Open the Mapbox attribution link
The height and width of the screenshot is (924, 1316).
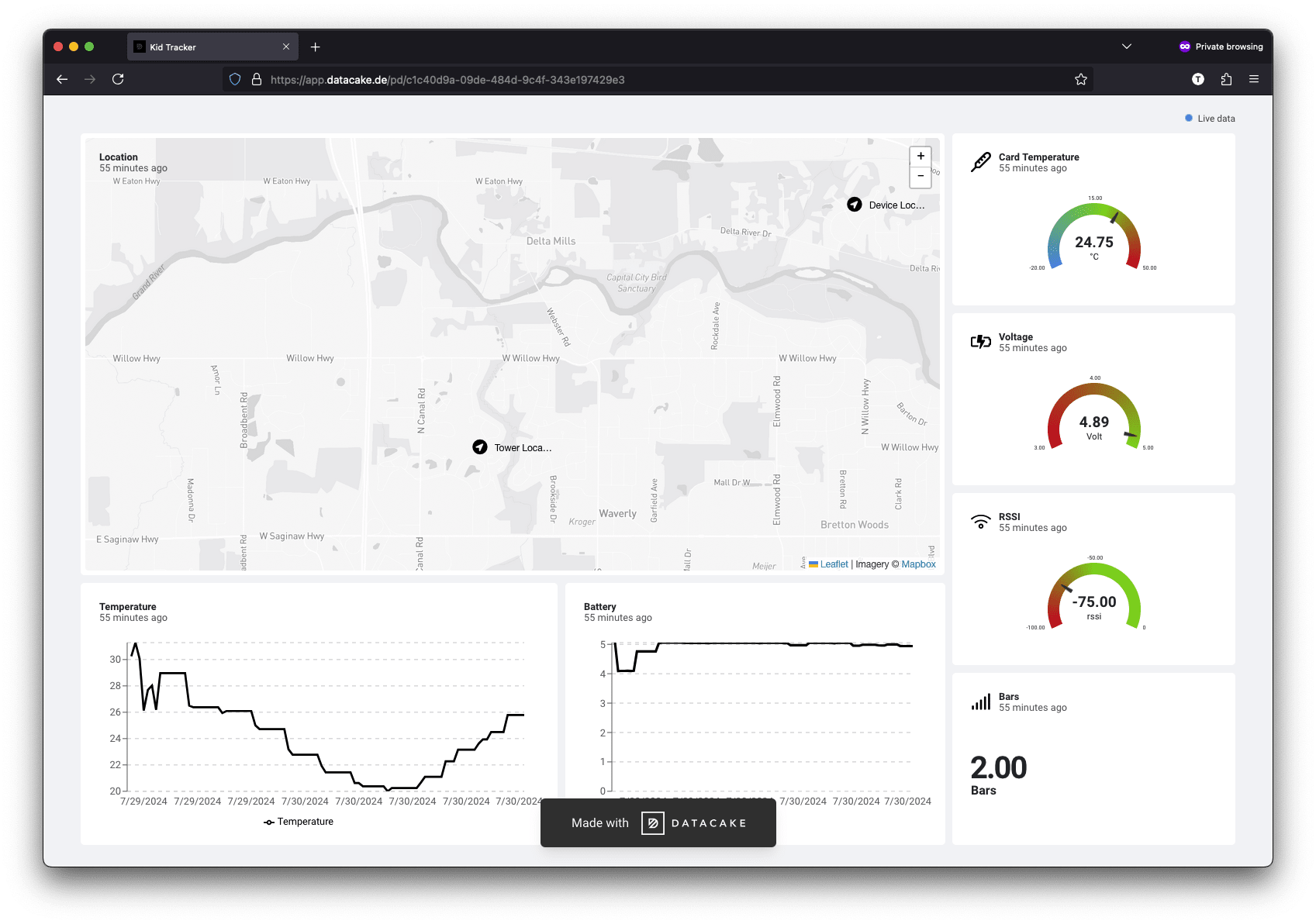pyautogui.click(x=918, y=564)
